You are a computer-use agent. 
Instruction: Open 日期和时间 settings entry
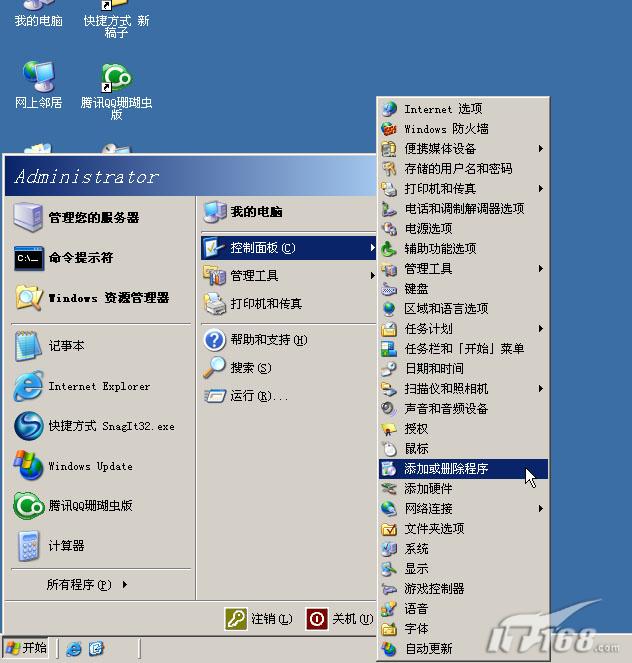[434, 369]
